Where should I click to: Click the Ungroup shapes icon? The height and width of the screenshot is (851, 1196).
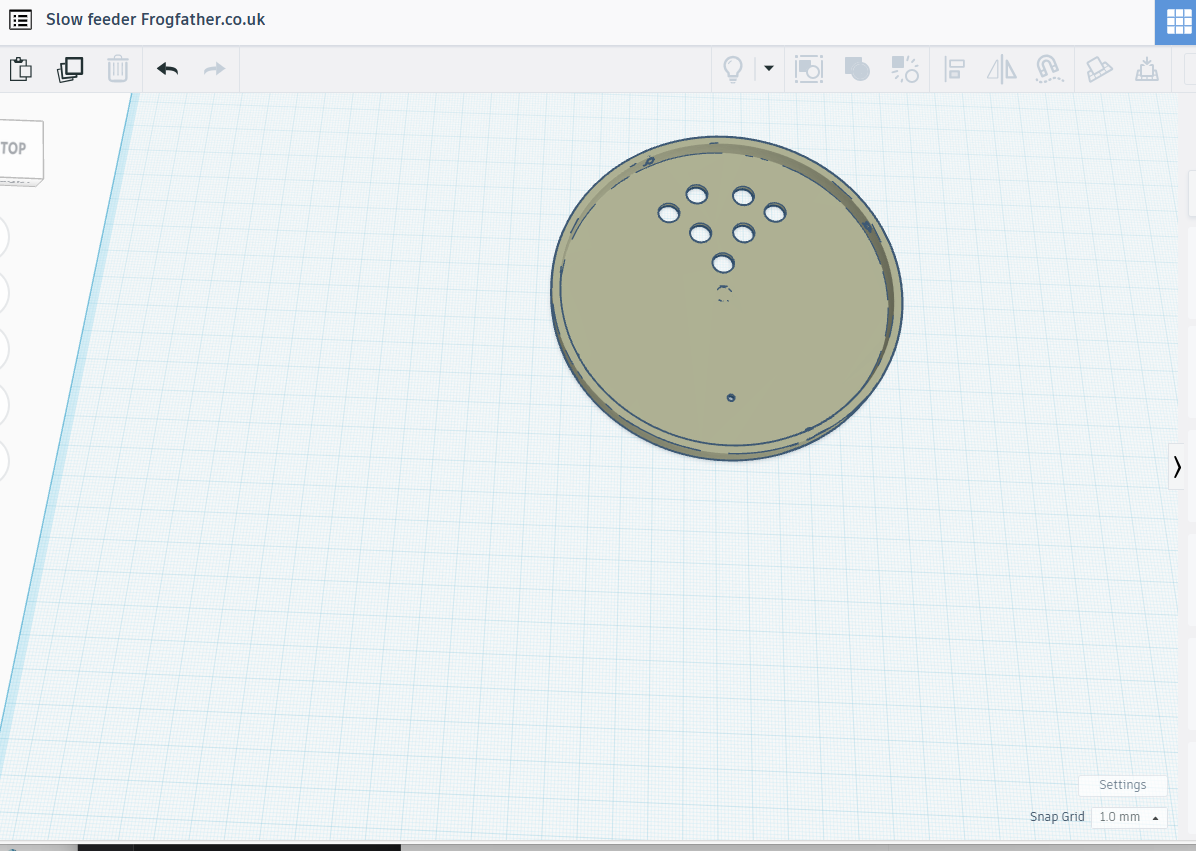(905, 69)
